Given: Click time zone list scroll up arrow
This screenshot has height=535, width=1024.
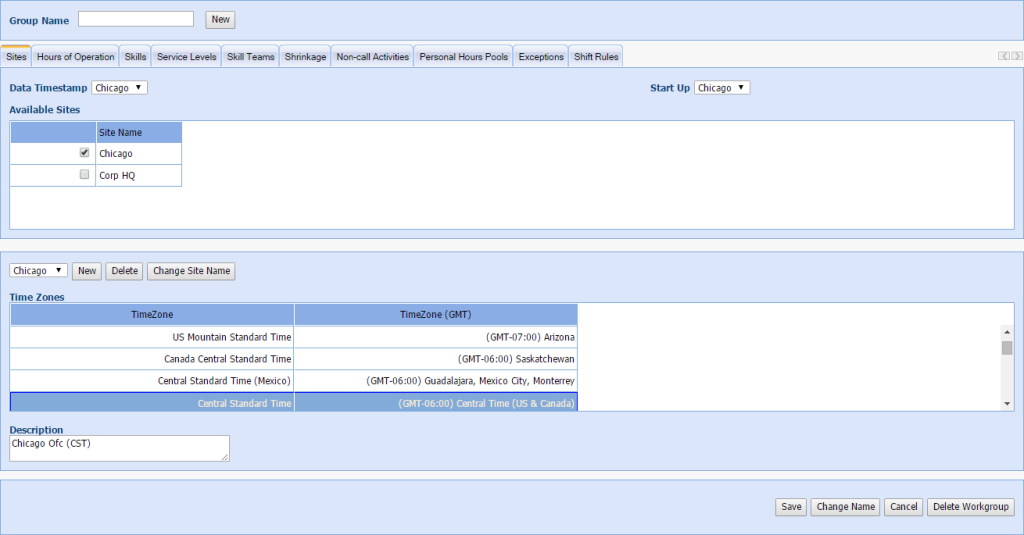Looking at the screenshot, I should click(x=1007, y=333).
